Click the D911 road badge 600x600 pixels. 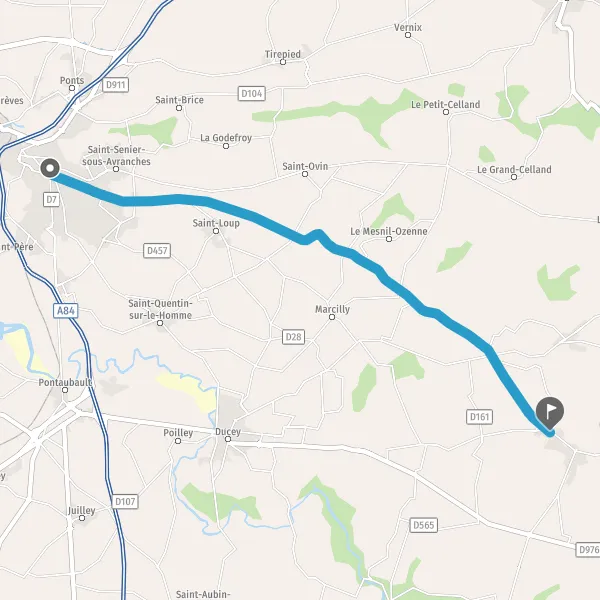click(115, 85)
